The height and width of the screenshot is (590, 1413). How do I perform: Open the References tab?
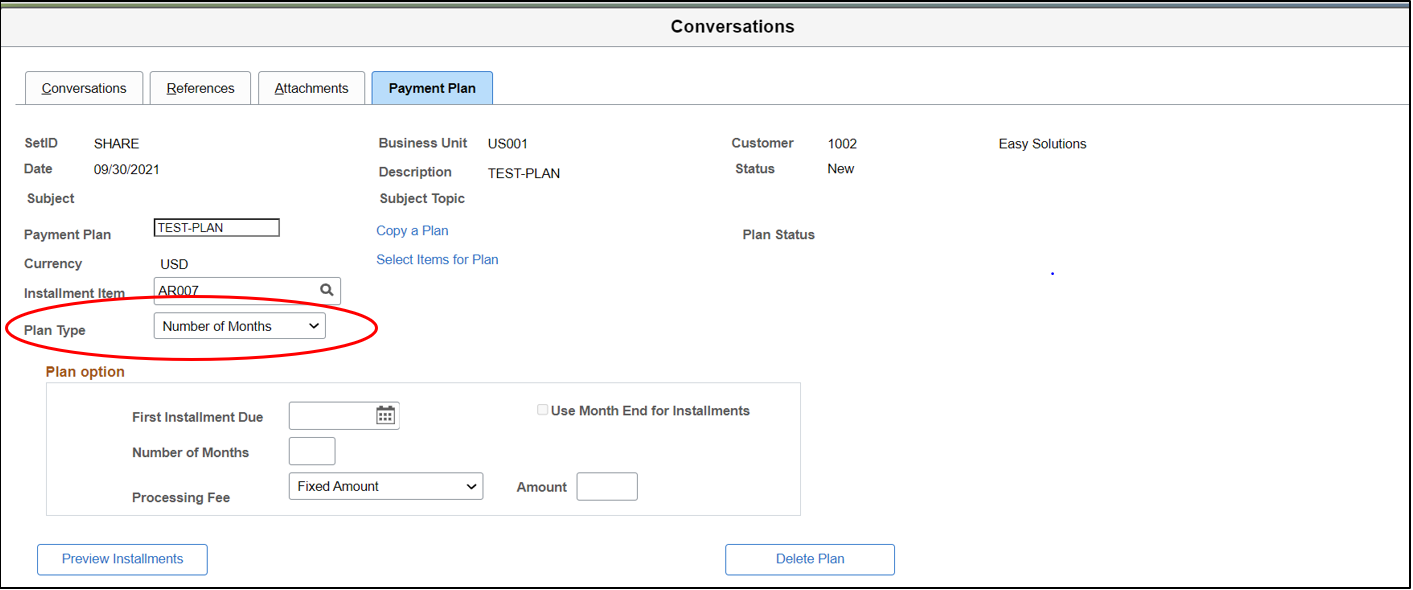200,88
